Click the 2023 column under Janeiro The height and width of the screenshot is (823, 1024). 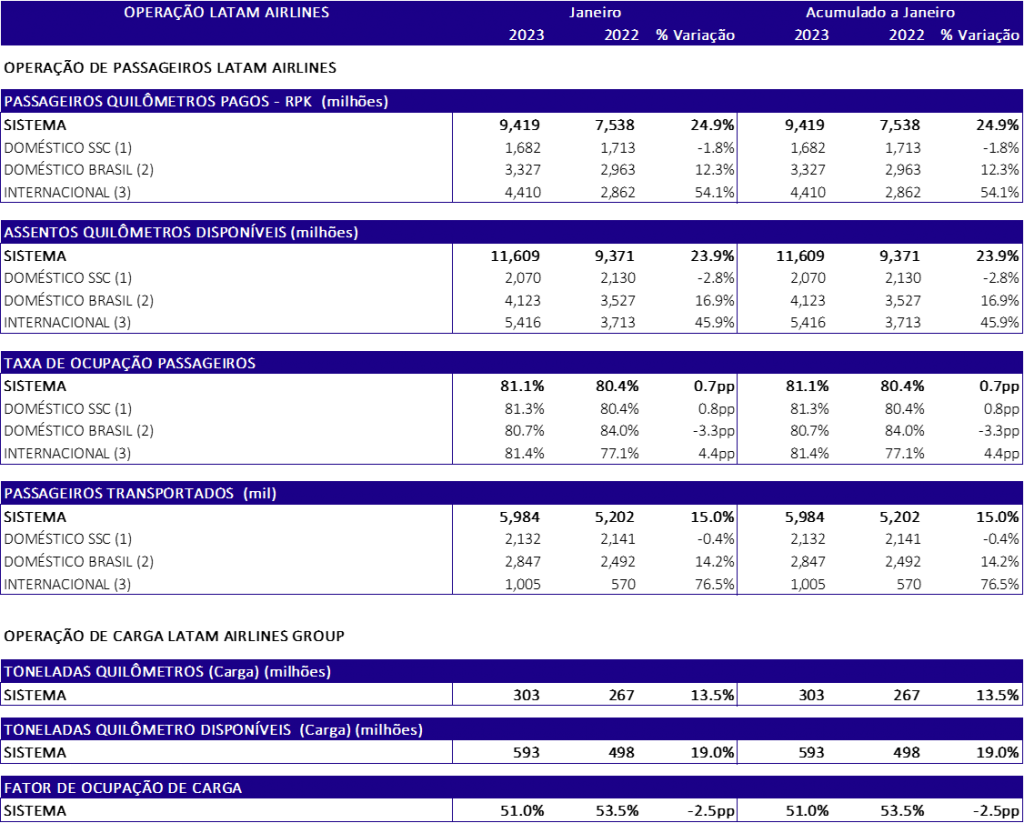tap(526, 35)
